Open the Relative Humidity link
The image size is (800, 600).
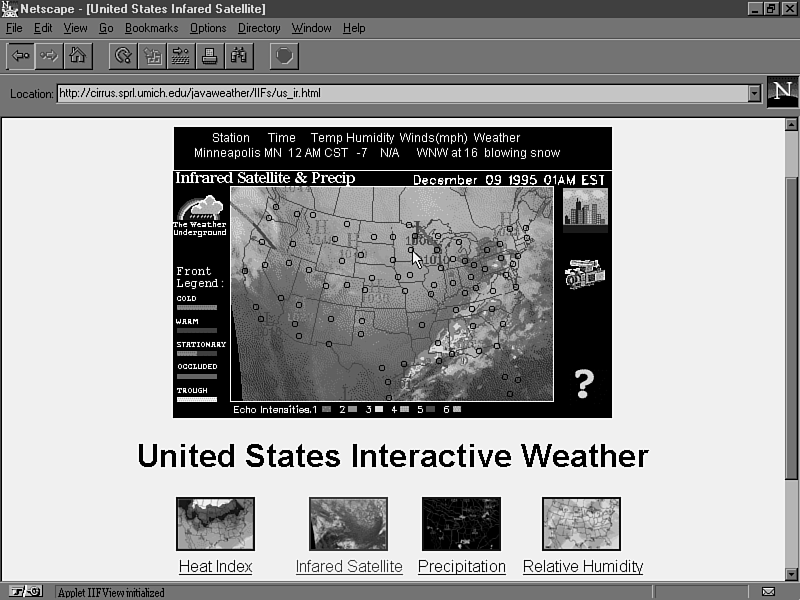point(582,567)
